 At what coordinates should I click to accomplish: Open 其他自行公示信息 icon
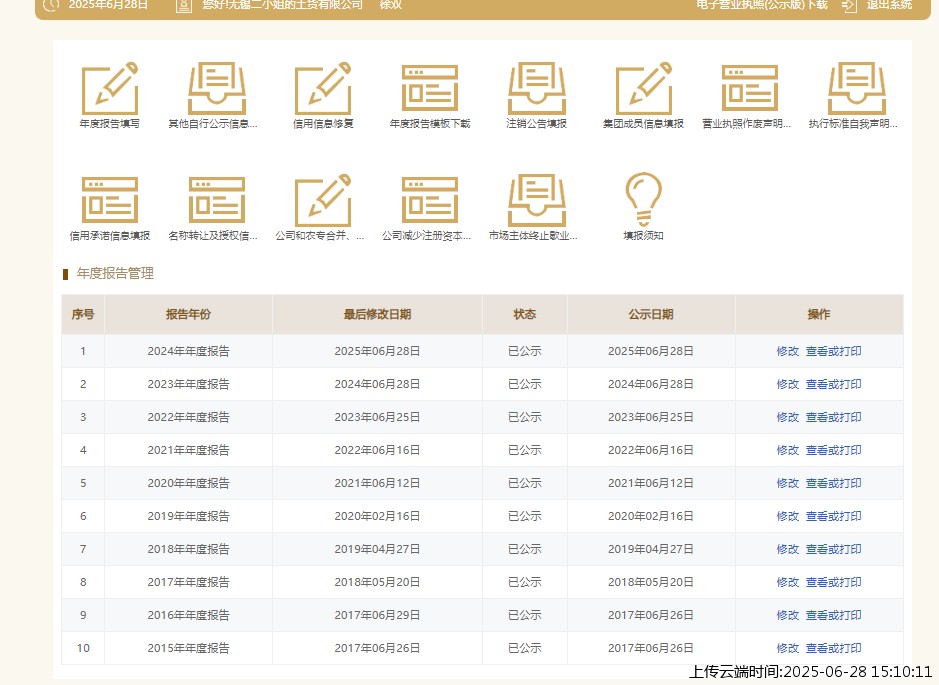[217, 89]
